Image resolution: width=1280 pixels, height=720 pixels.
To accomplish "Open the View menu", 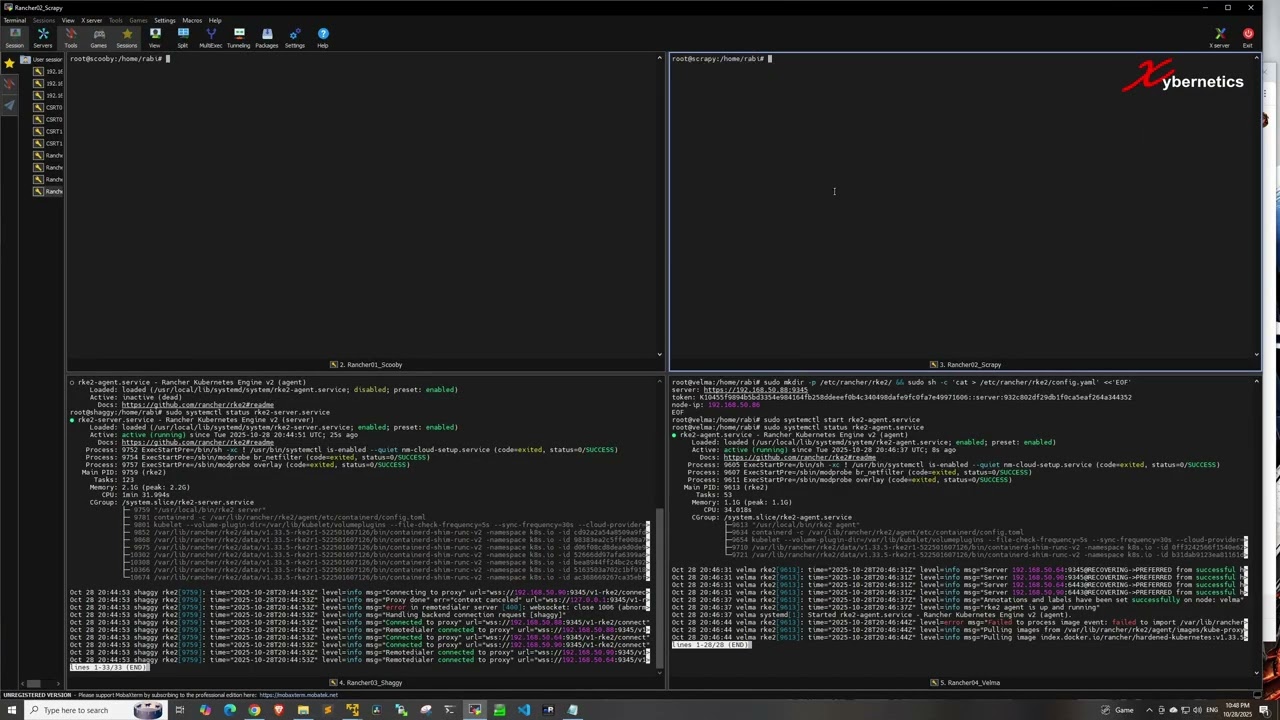I will [x=68, y=20].
